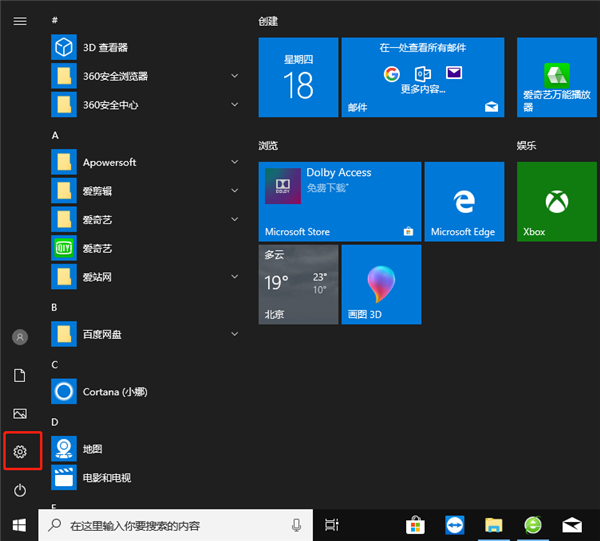Open File Explorer from the taskbar

point(494,525)
